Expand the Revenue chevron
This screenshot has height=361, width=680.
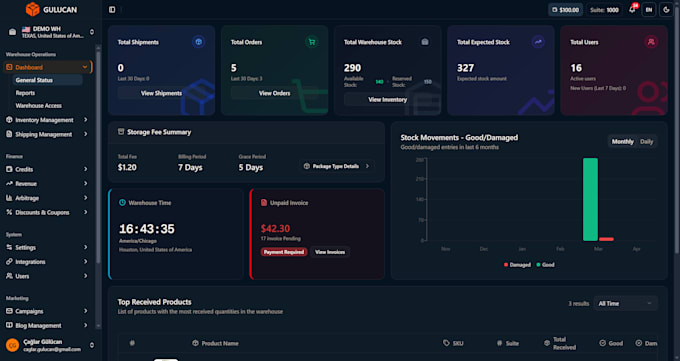coord(85,184)
